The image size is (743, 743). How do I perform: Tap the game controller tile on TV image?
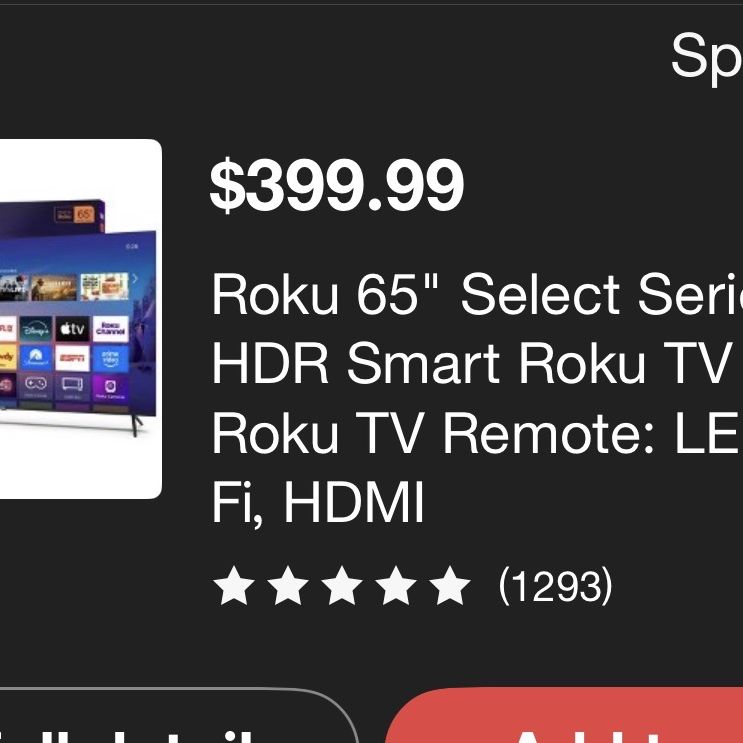tap(36, 387)
